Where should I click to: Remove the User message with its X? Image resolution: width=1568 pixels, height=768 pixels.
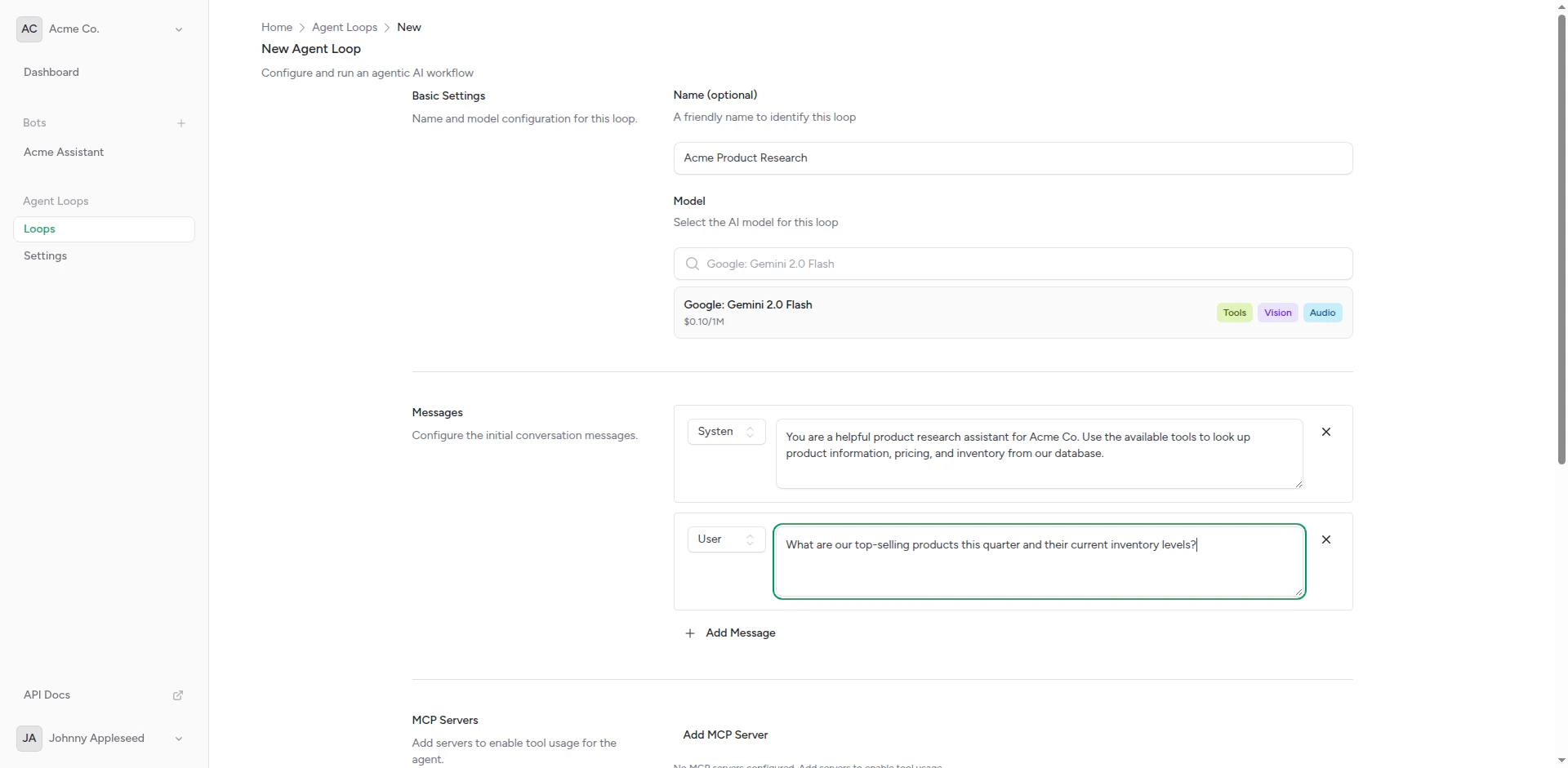1326,539
